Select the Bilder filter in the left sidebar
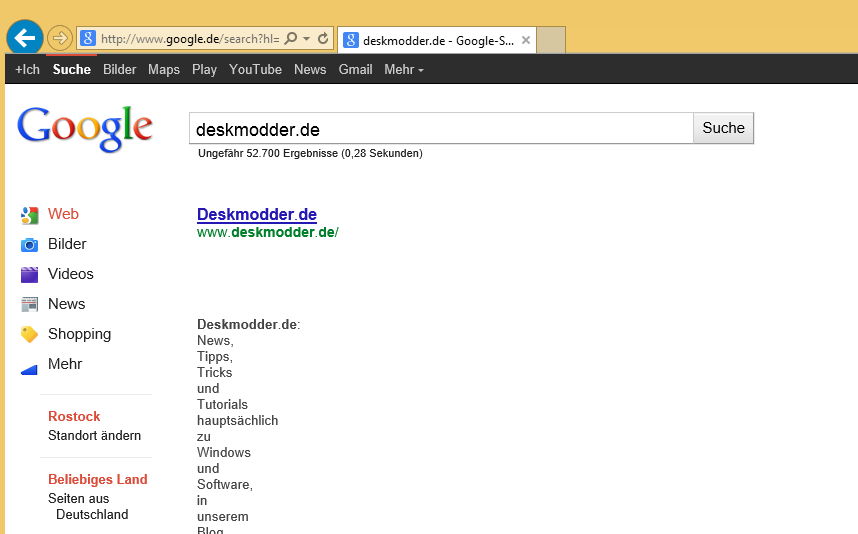The height and width of the screenshot is (534, 858). (x=67, y=244)
